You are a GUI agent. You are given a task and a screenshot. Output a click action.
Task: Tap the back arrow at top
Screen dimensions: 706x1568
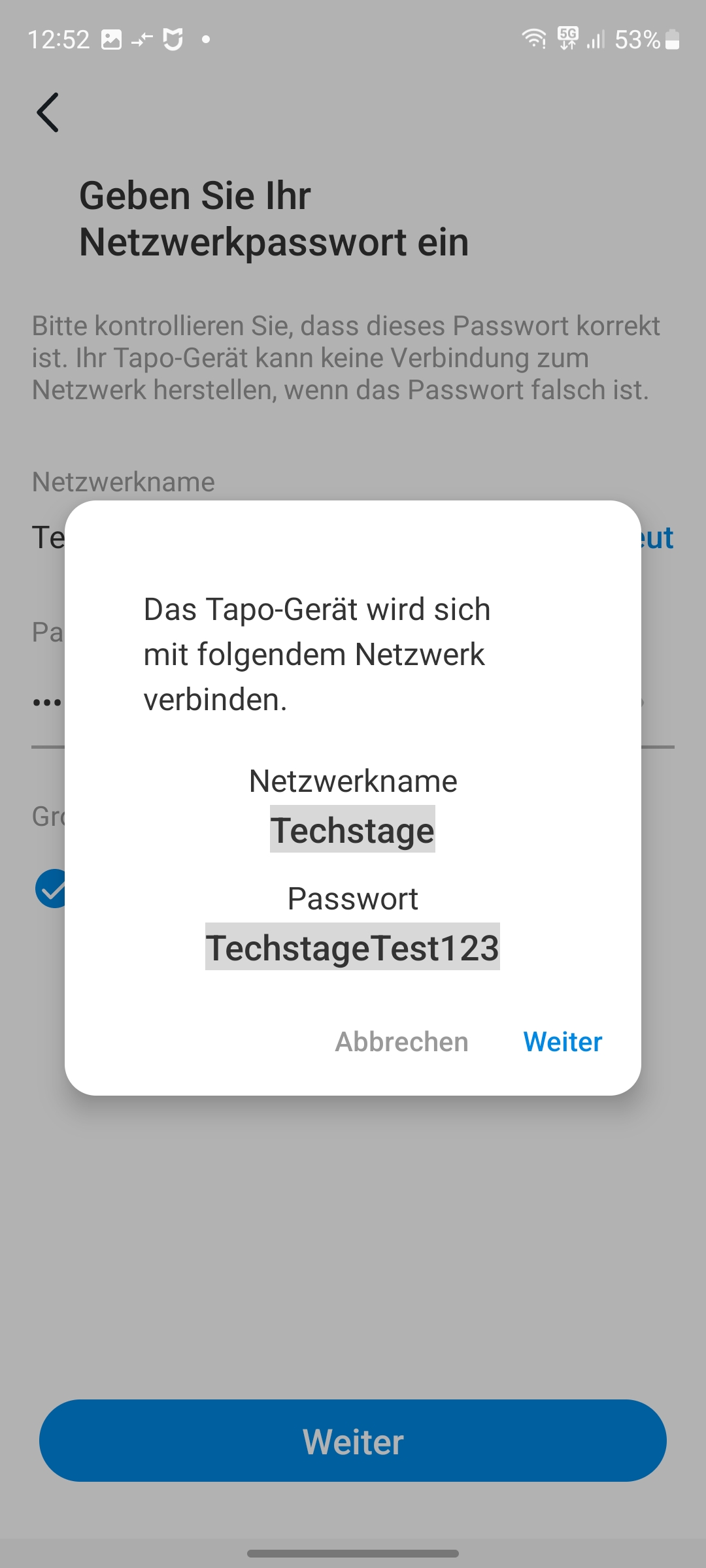(x=48, y=112)
